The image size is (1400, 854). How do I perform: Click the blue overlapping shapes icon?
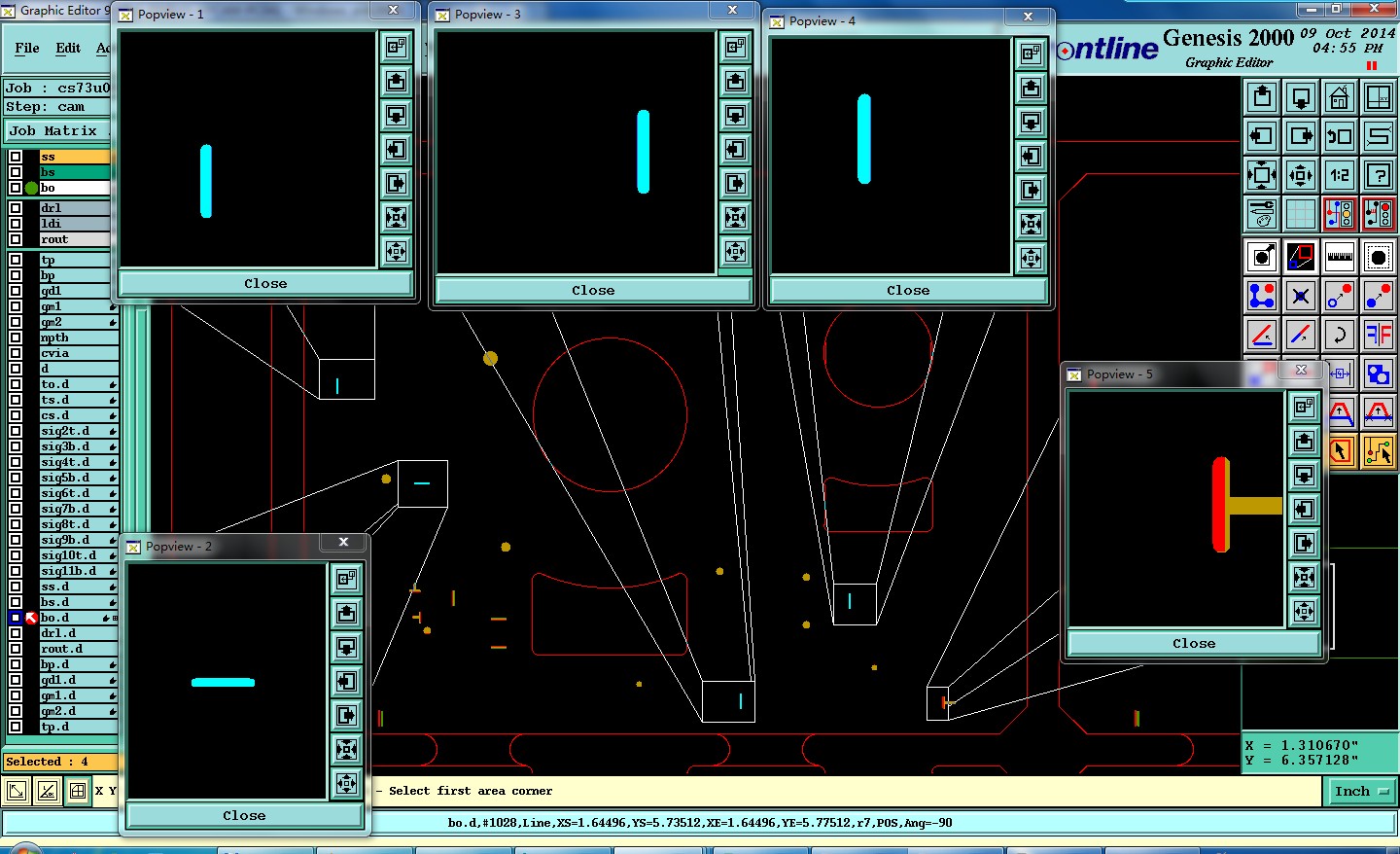[x=1379, y=374]
